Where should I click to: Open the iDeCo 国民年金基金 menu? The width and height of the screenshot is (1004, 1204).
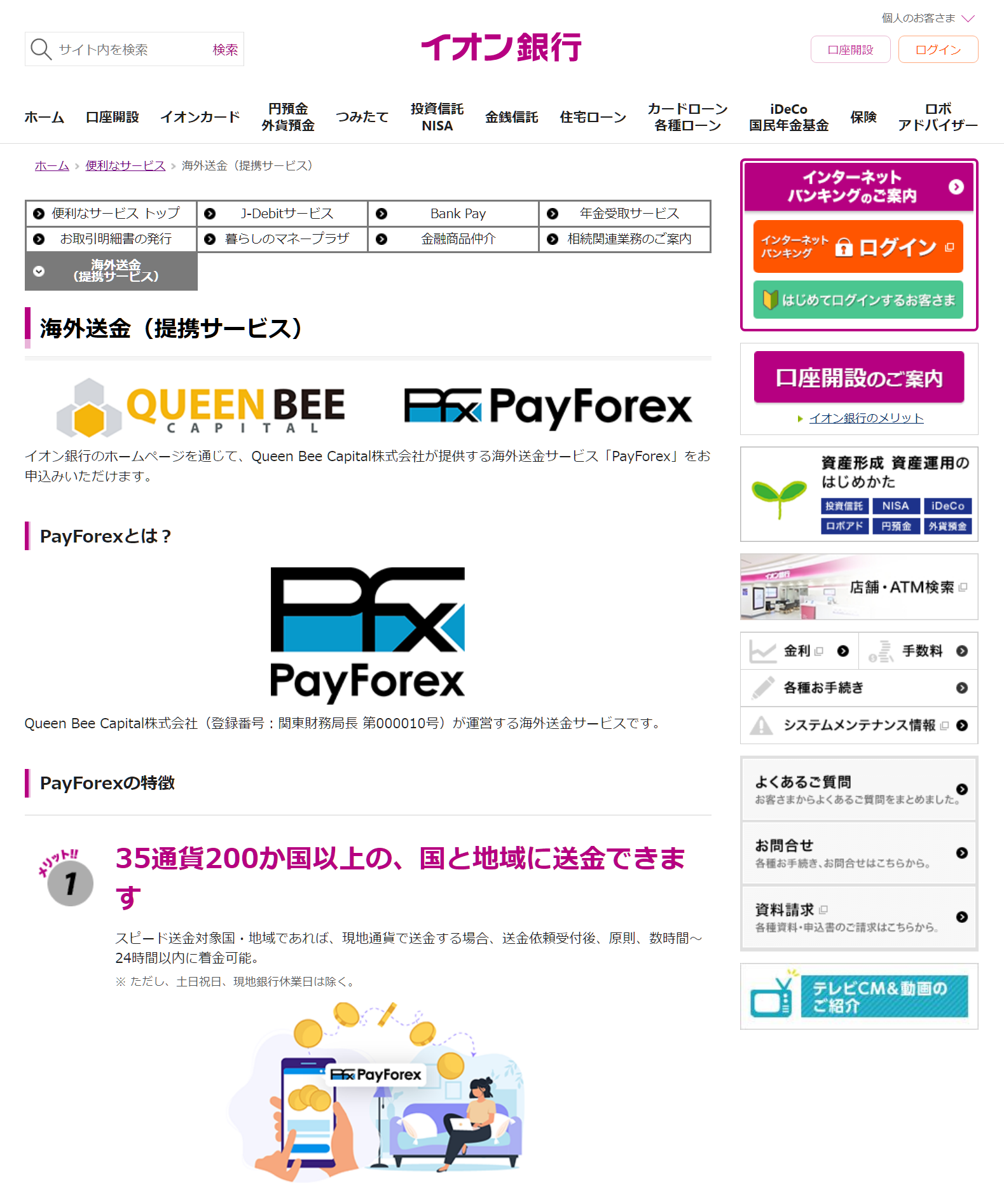(x=789, y=117)
